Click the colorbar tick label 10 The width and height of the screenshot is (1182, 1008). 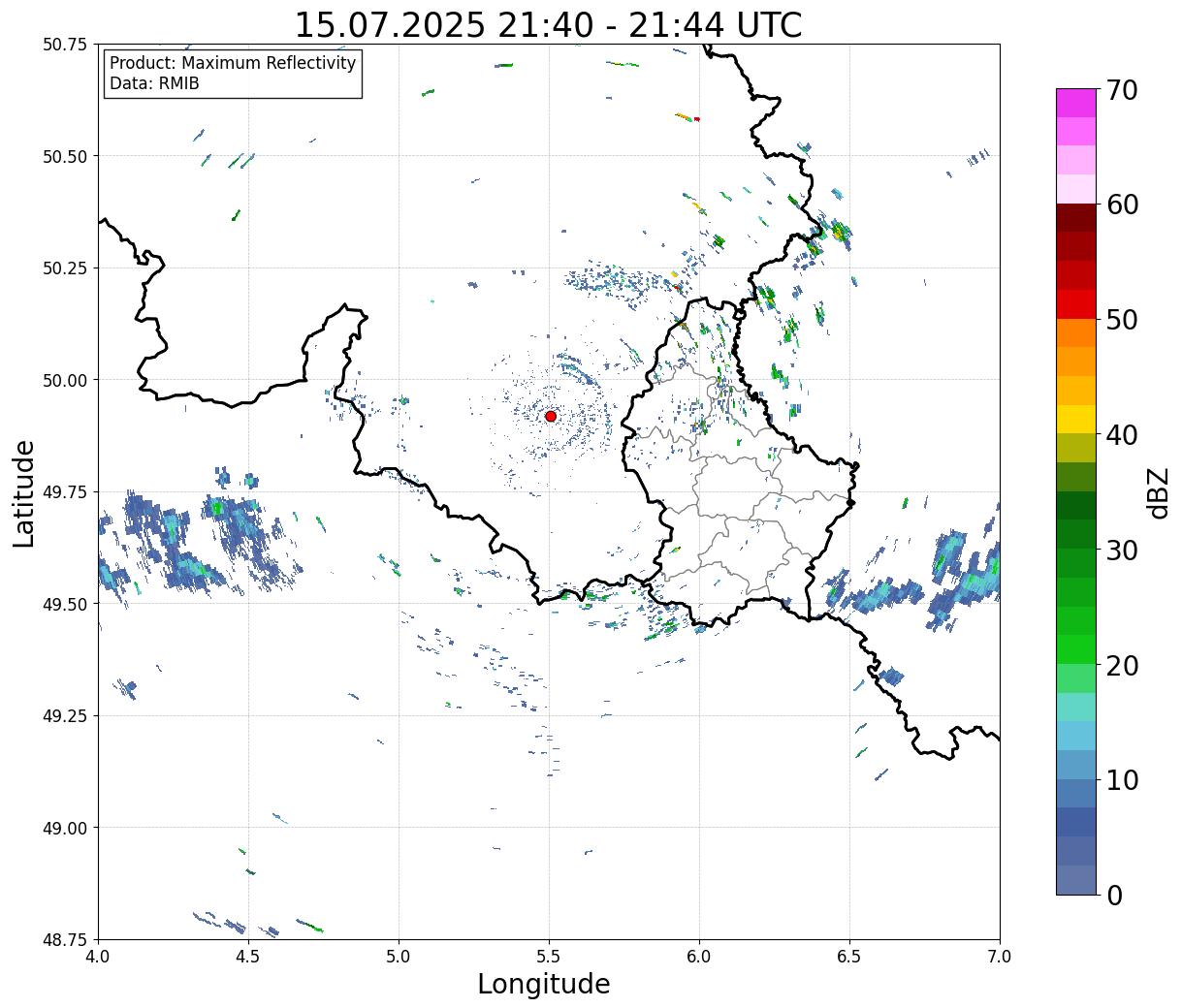[x=1121, y=779]
